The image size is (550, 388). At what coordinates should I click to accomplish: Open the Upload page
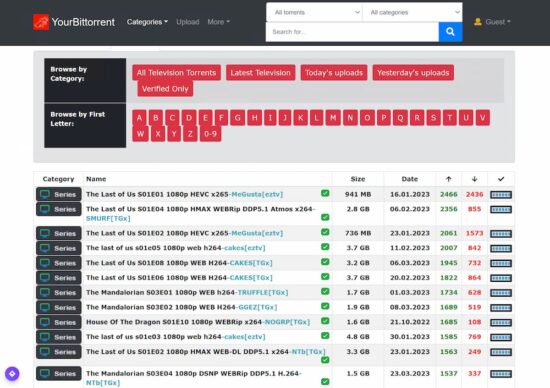pyautogui.click(x=188, y=22)
